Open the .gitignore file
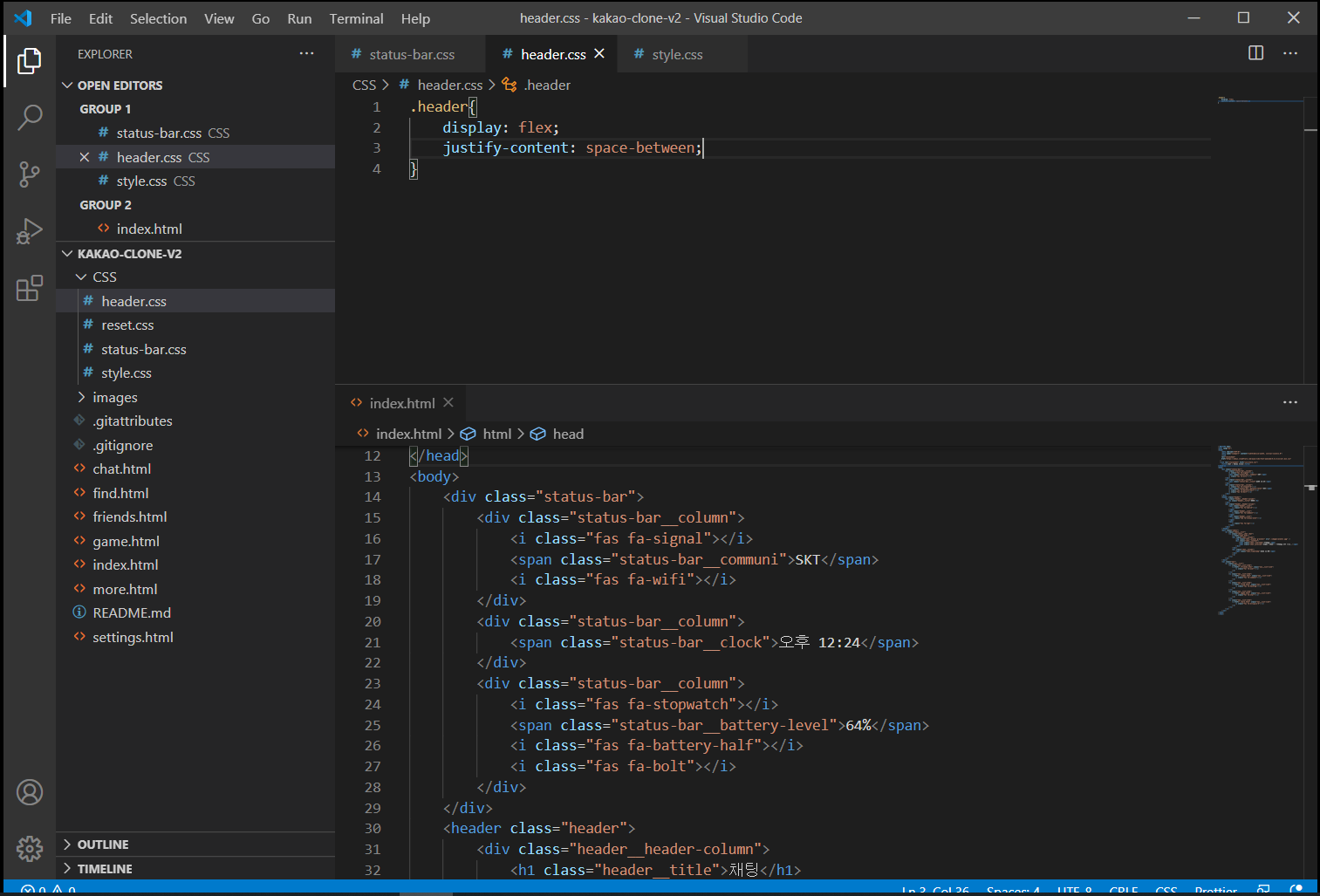Screen dimensions: 1320x896 pos(195,445)
